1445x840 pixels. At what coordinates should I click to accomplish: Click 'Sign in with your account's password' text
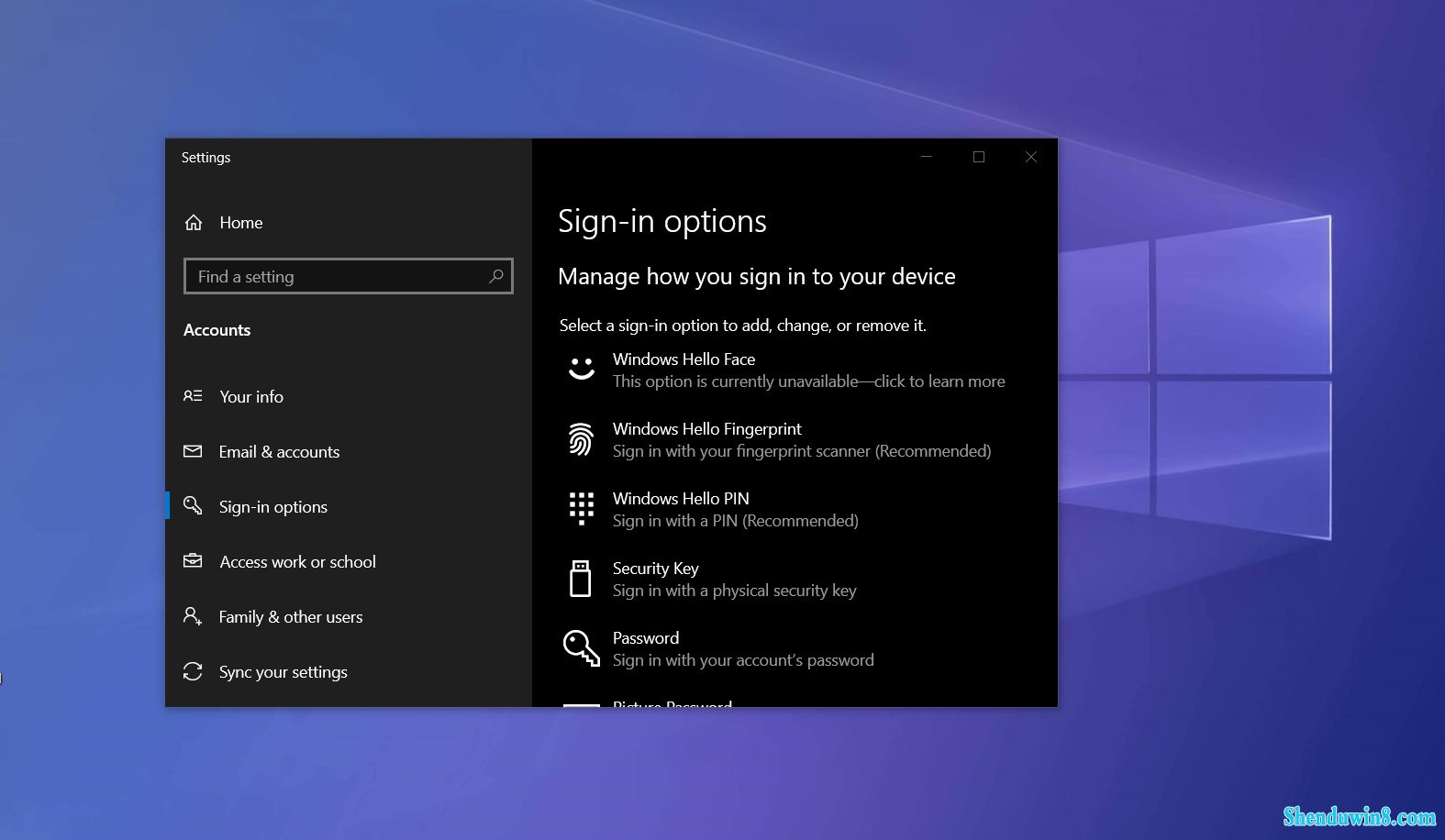point(743,660)
